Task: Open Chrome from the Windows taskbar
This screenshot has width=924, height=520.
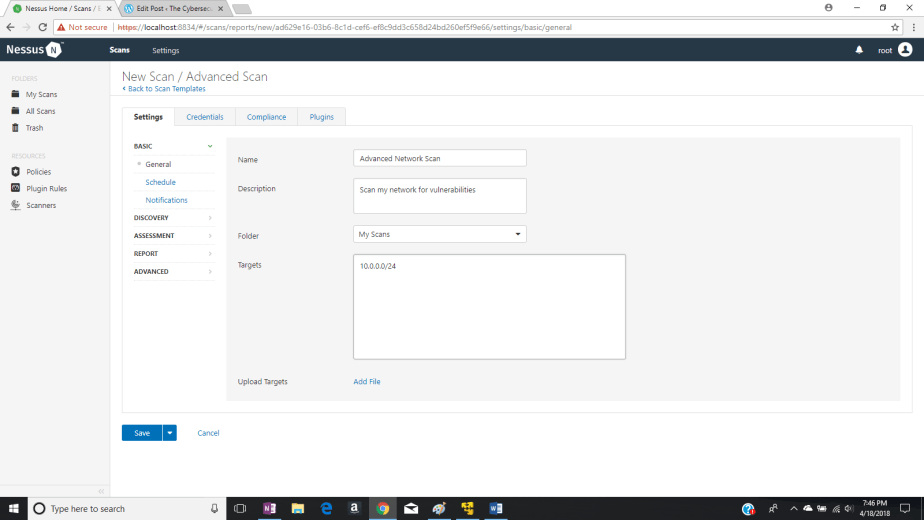Action: click(x=382, y=508)
